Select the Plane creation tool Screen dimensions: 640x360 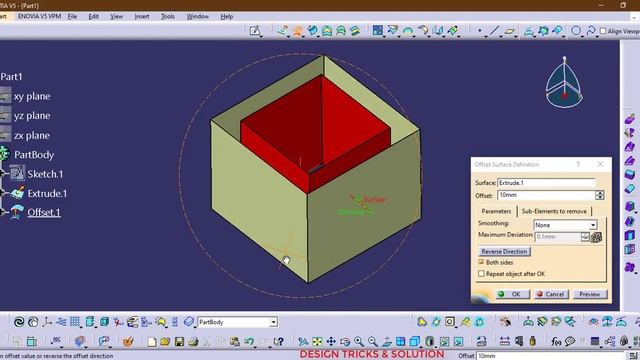click(509, 31)
